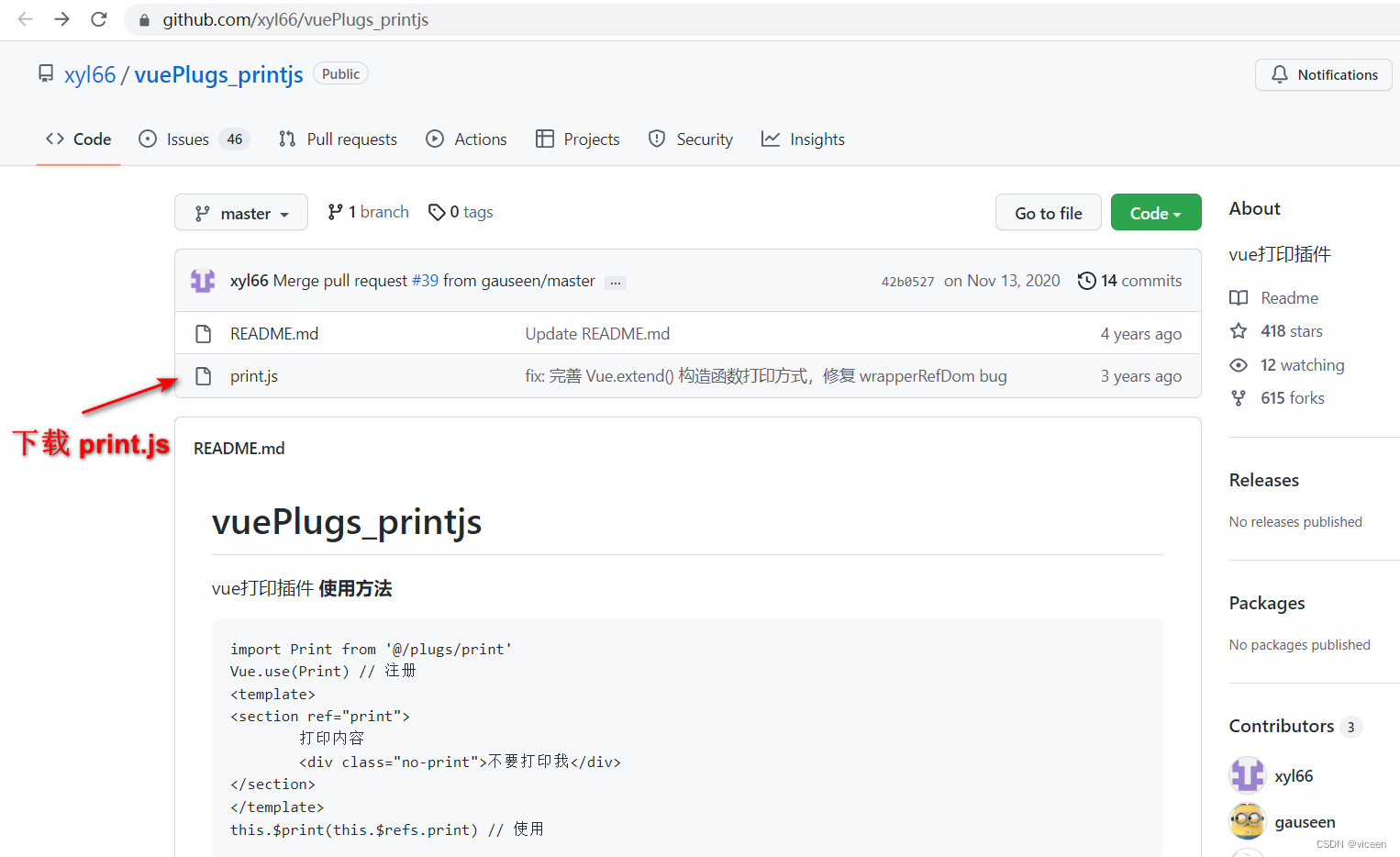Select the repository book icon beside xyl66
Image resolution: width=1400 pixels, height=857 pixels.
[x=46, y=73]
